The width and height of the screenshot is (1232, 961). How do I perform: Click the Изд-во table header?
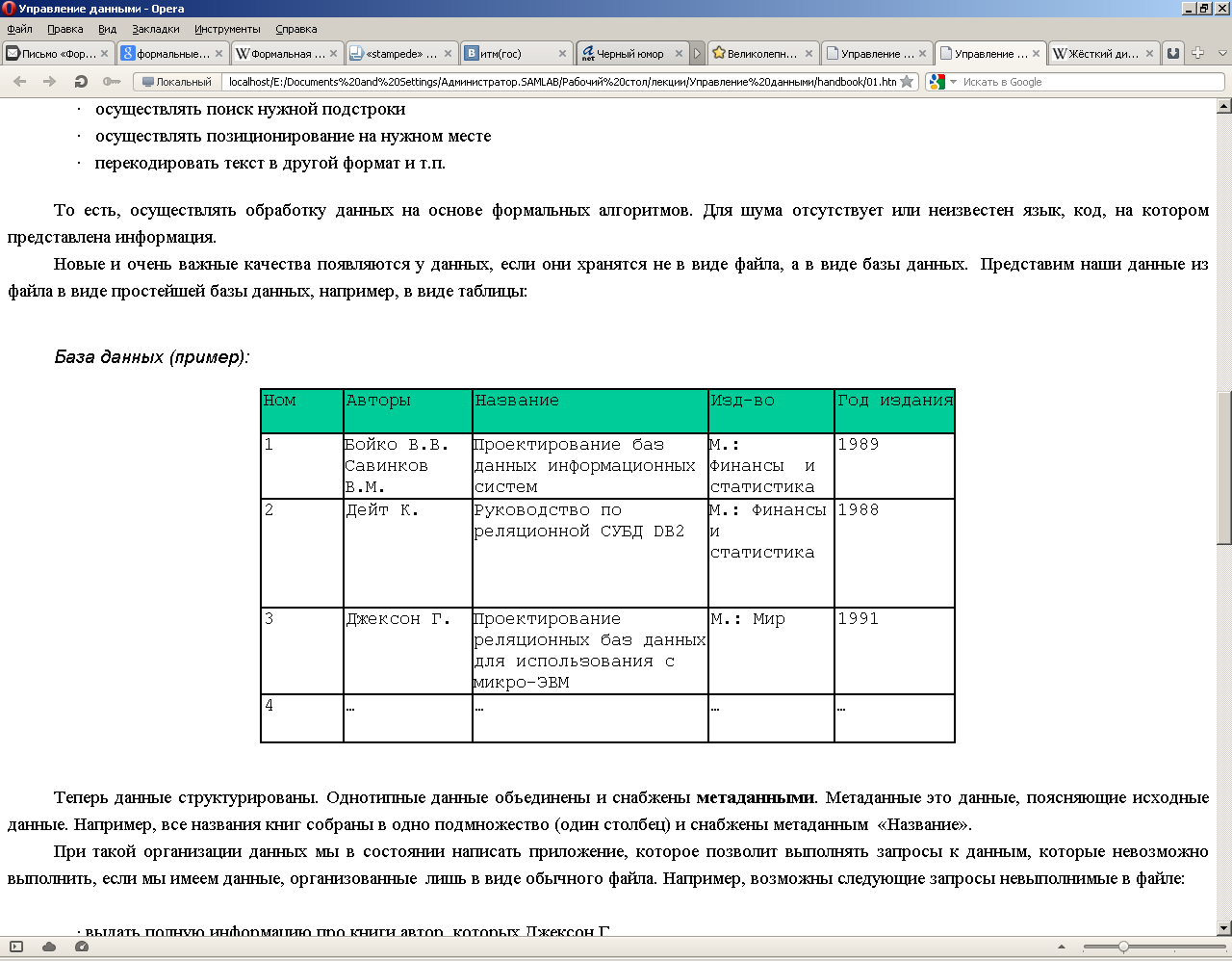771,411
